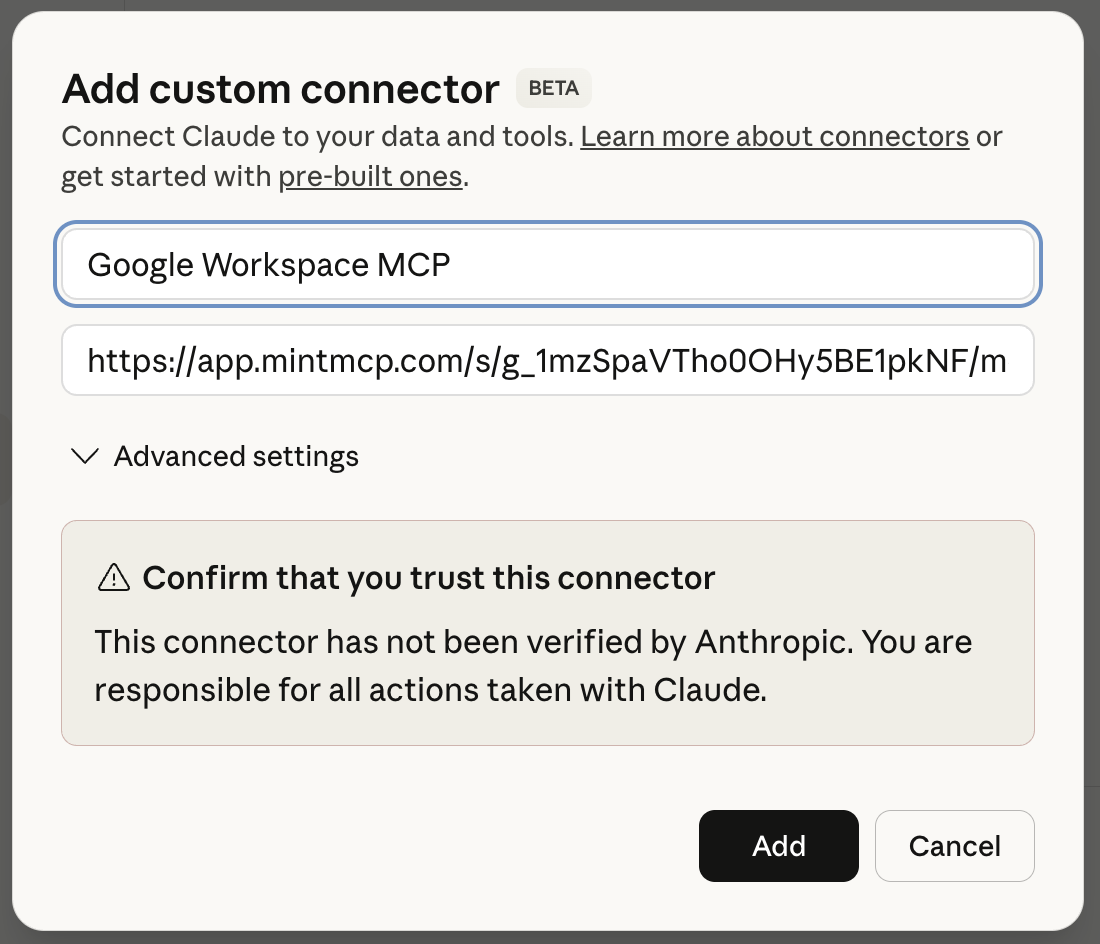Click the BETA badge next to the title
Image resolution: width=1100 pixels, height=944 pixels.
pos(553,88)
